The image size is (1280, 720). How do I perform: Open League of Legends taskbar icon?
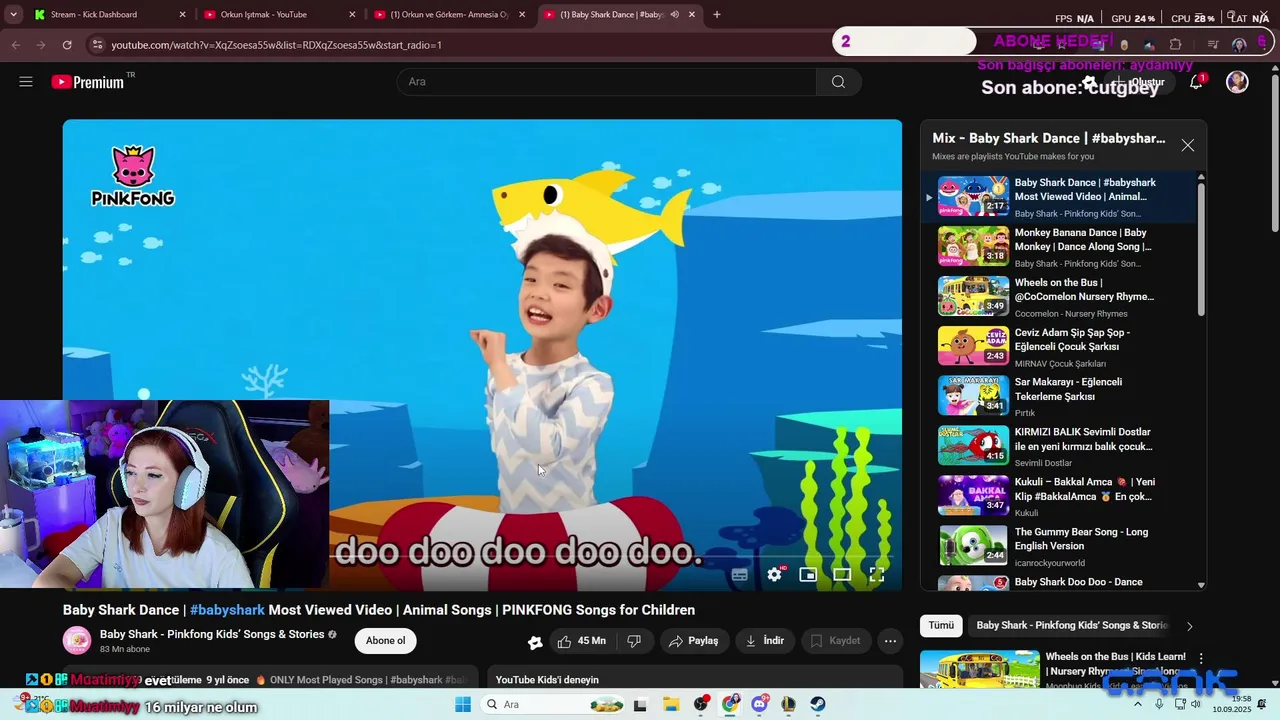pos(788,705)
